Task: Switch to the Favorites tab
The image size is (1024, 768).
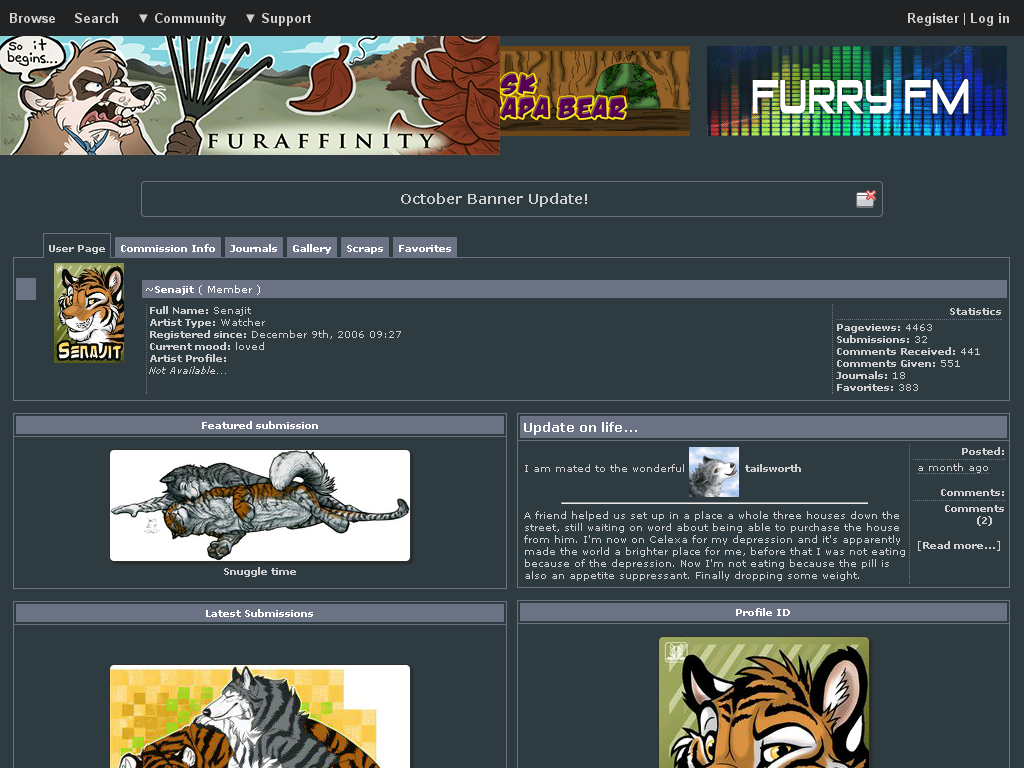Action: (x=424, y=248)
